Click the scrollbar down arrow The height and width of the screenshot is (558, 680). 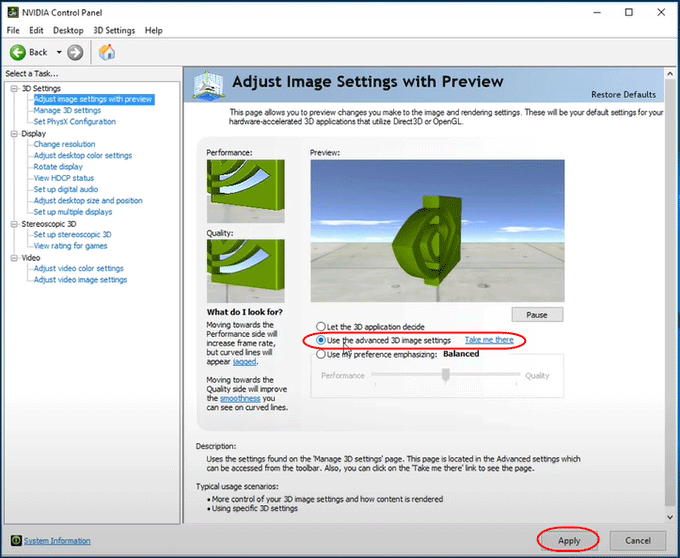coord(670,517)
